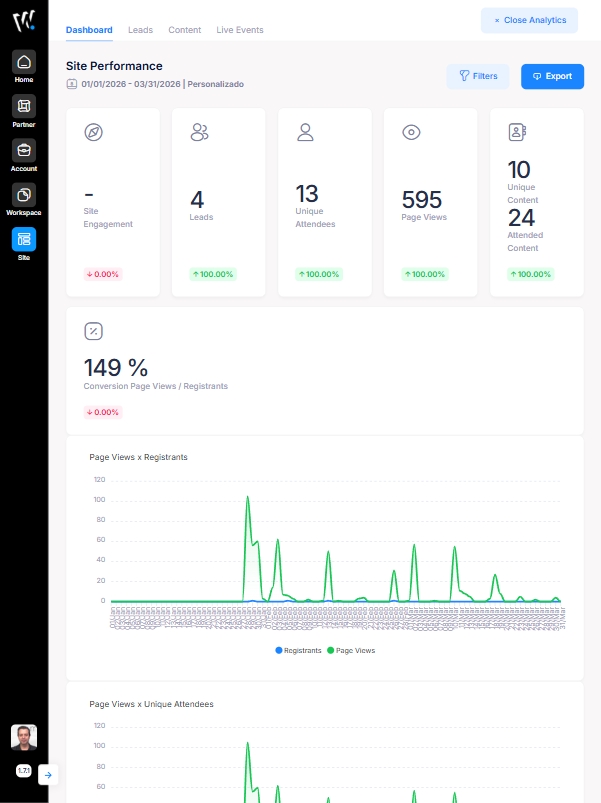Open the Workspace sidebar icon

(24, 195)
